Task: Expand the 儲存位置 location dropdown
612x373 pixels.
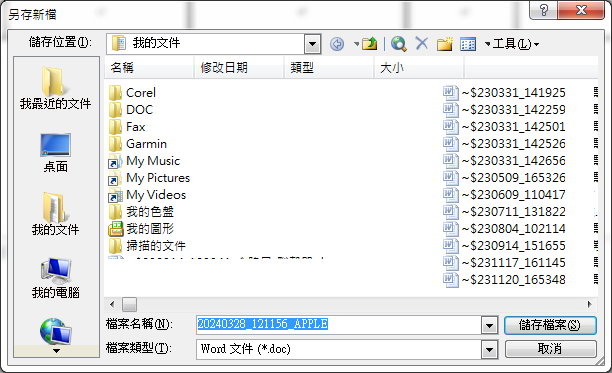Action: (x=312, y=44)
